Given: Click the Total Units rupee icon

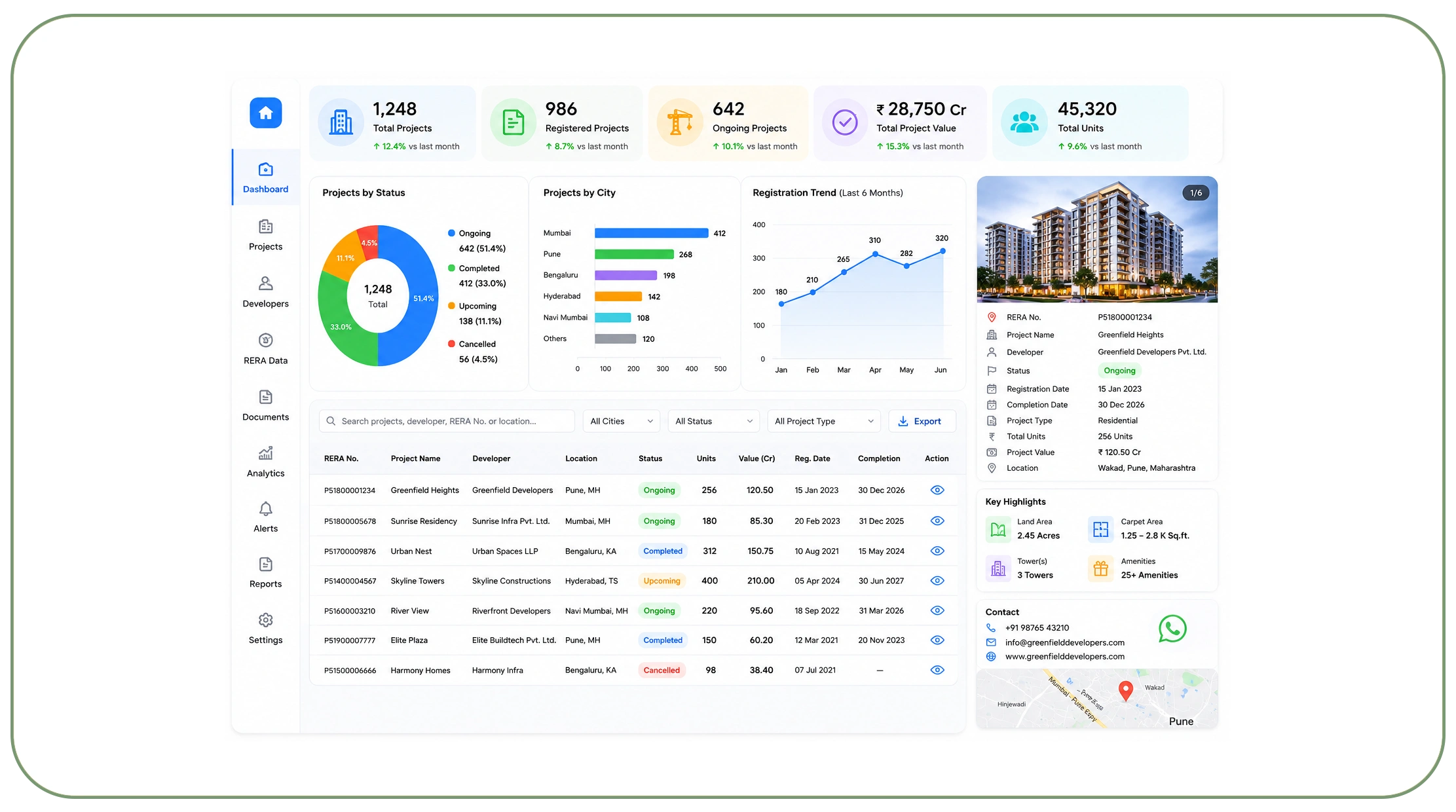Looking at the screenshot, I should point(992,436).
